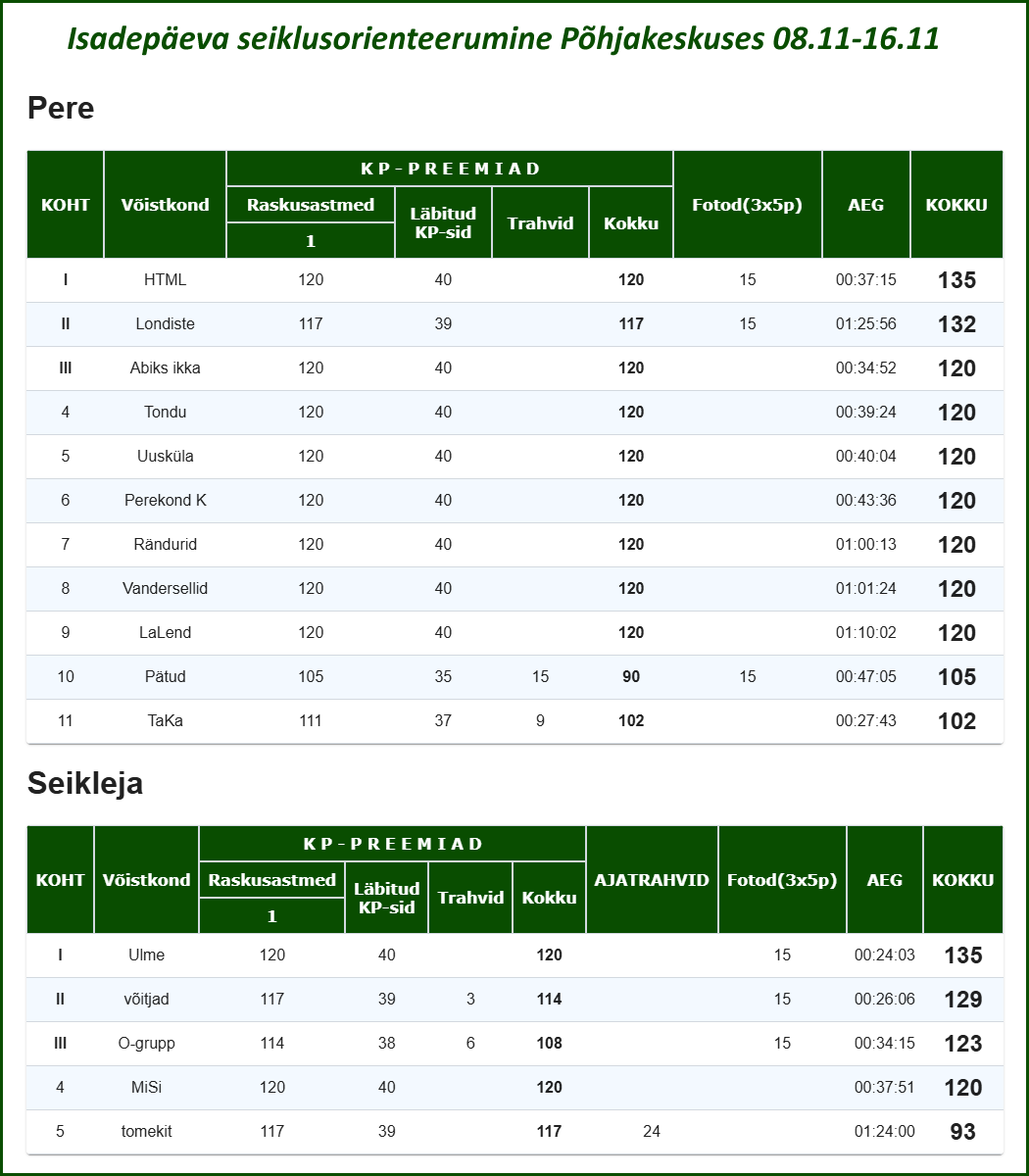The image size is (1029, 1176).
Task: Click the page title about Isadepäeva seiklusorienteerumine
Action: pos(503,38)
